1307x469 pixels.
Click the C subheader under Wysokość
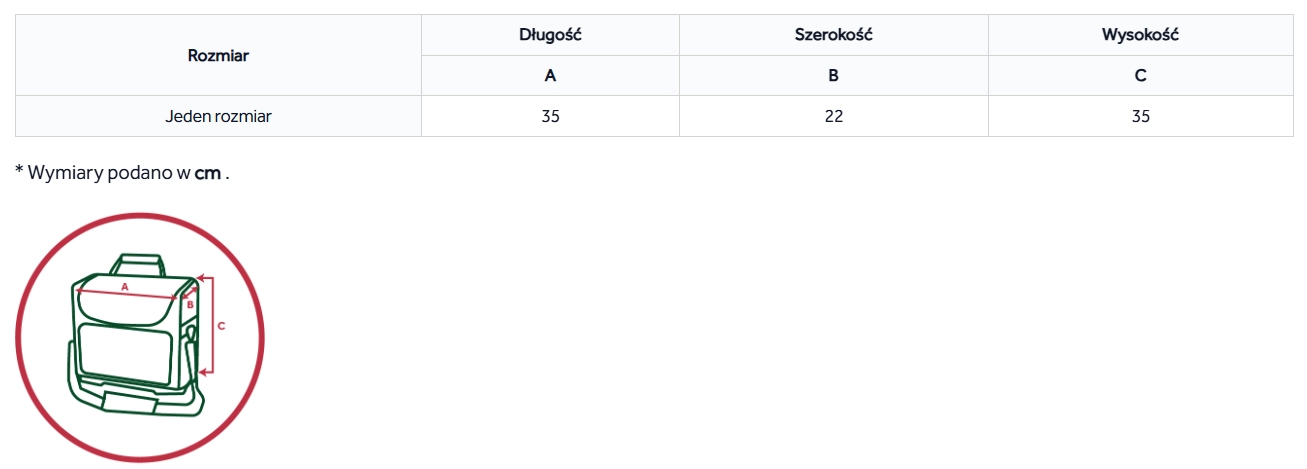click(1141, 76)
